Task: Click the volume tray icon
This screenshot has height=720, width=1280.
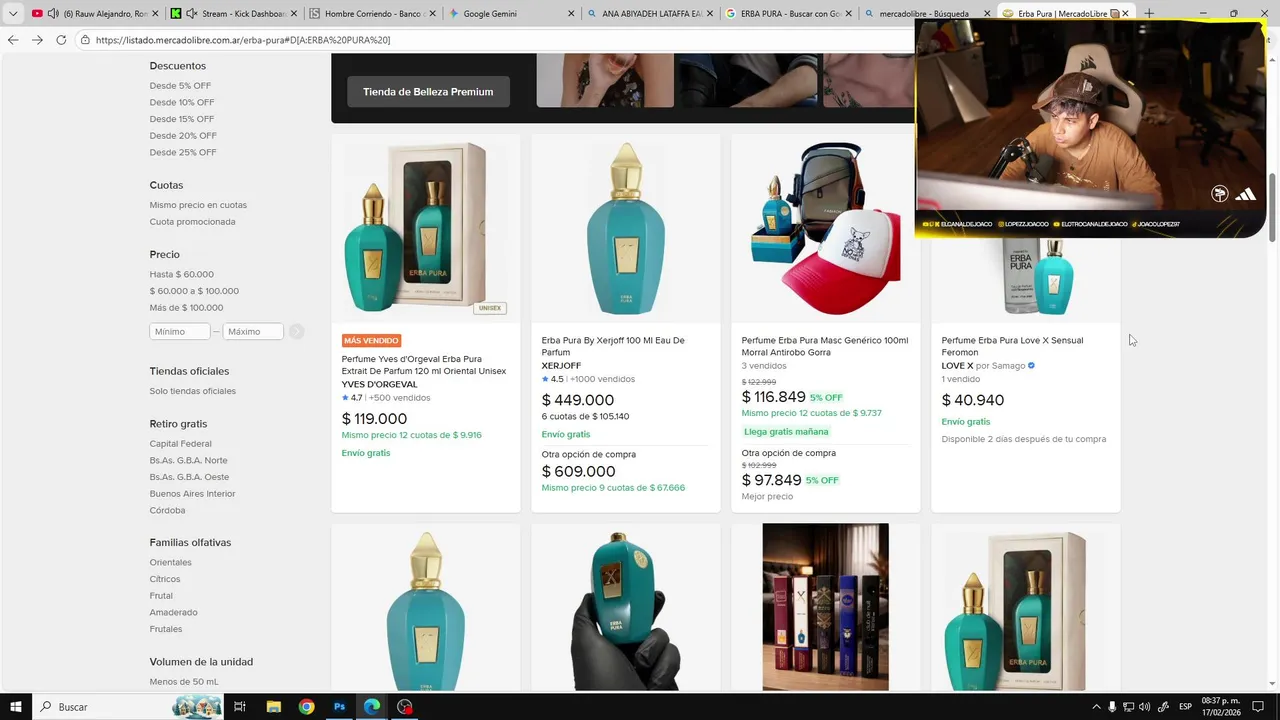Action: pos(1144,707)
